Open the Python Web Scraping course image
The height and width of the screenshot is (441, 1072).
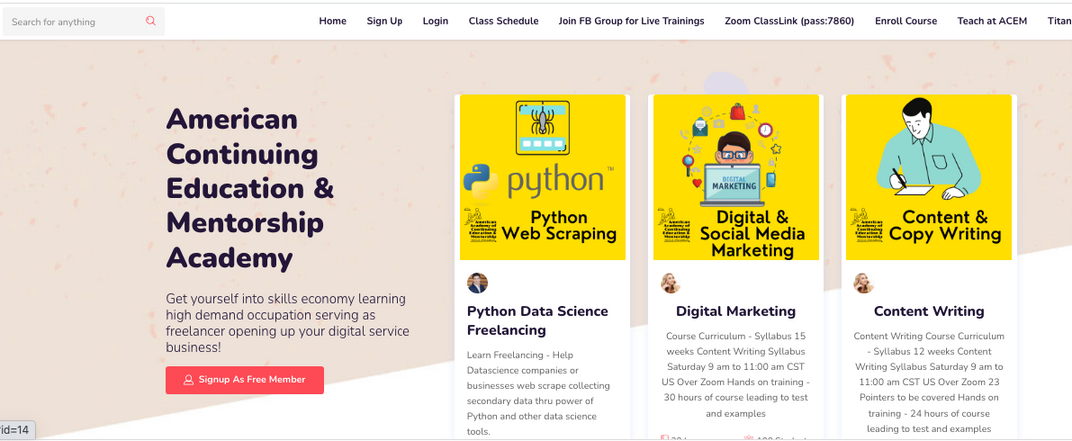point(542,177)
